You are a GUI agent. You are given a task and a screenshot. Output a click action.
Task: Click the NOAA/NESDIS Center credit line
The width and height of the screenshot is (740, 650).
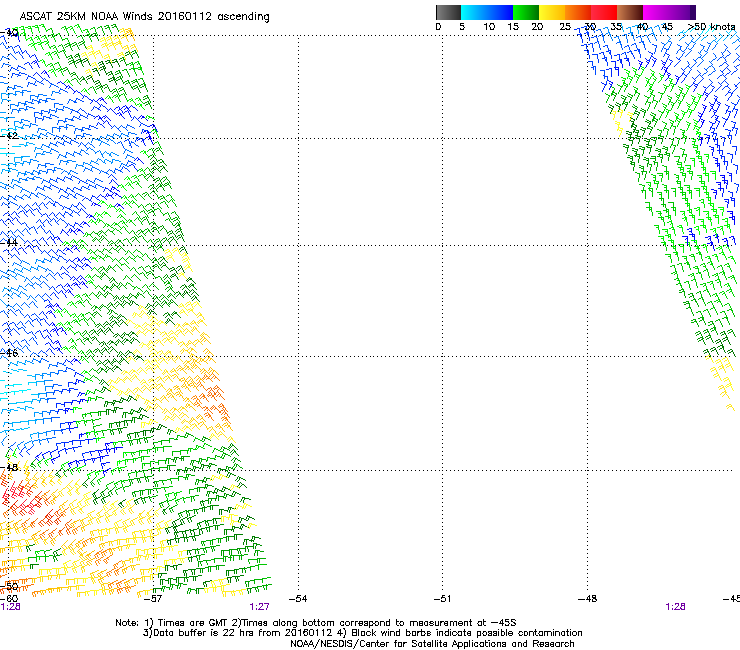(x=432, y=644)
